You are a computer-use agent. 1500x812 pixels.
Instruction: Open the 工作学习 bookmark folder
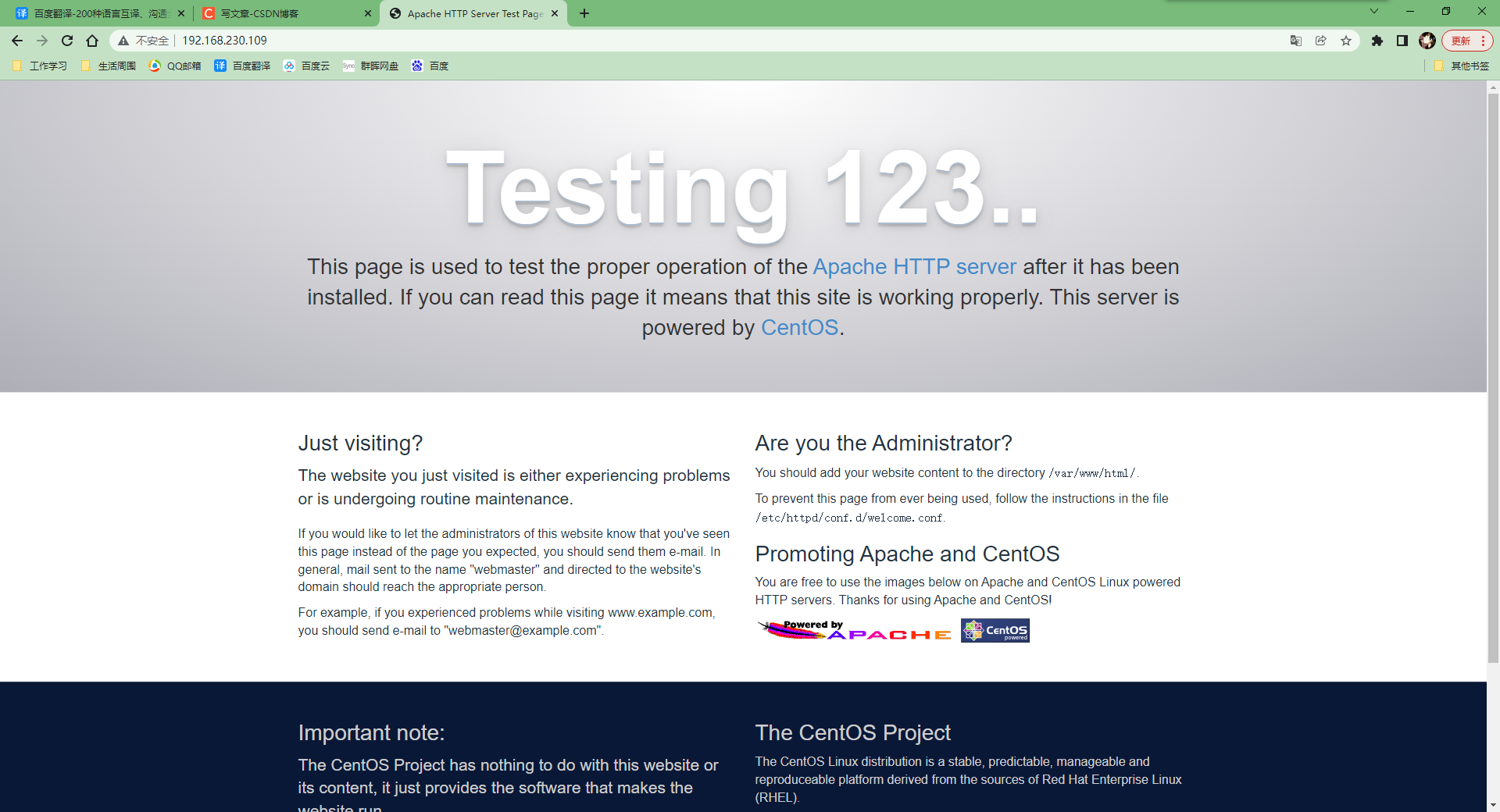(x=40, y=66)
